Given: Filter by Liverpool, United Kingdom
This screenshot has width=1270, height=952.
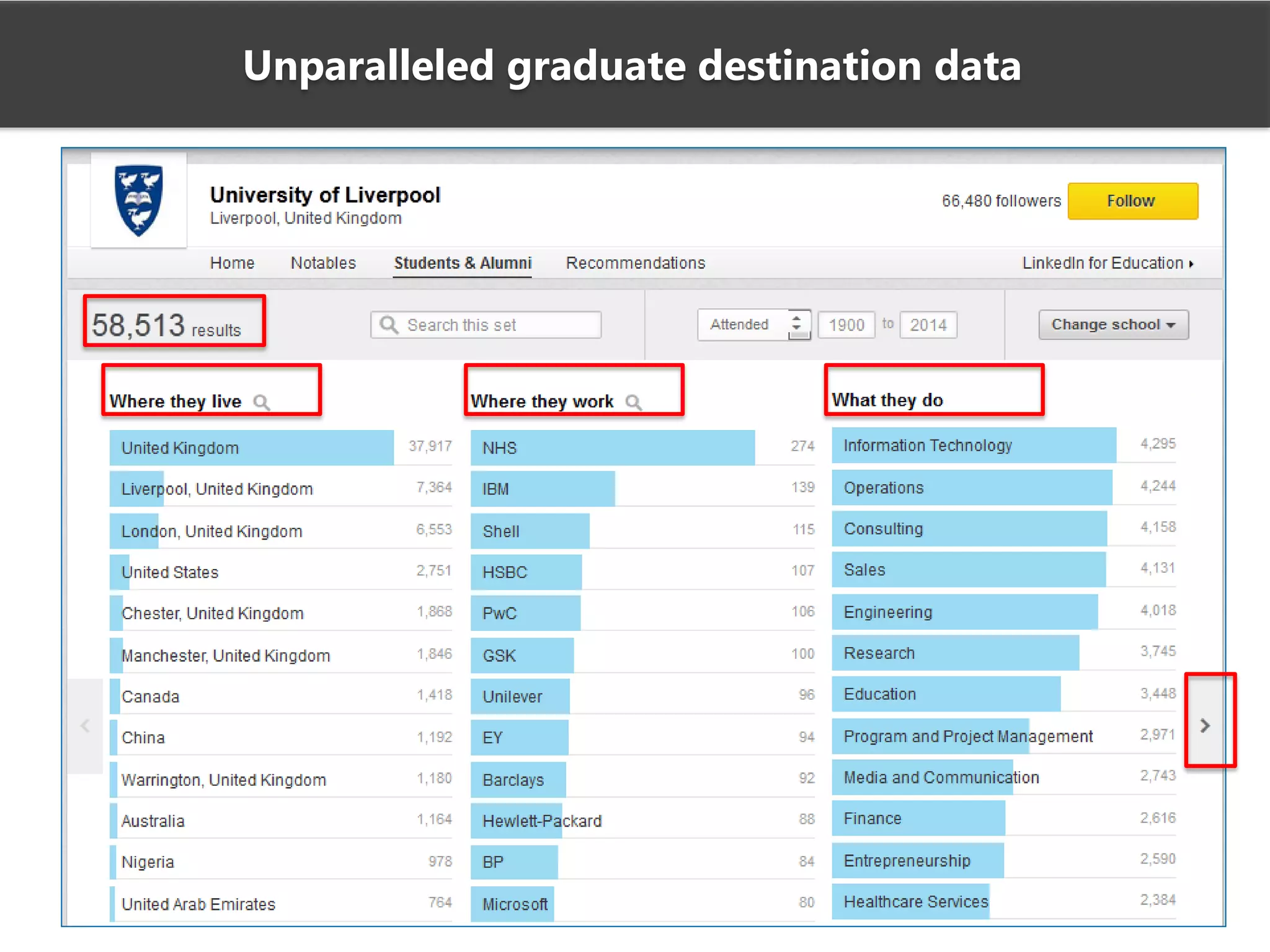Looking at the screenshot, I should click(x=281, y=489).
